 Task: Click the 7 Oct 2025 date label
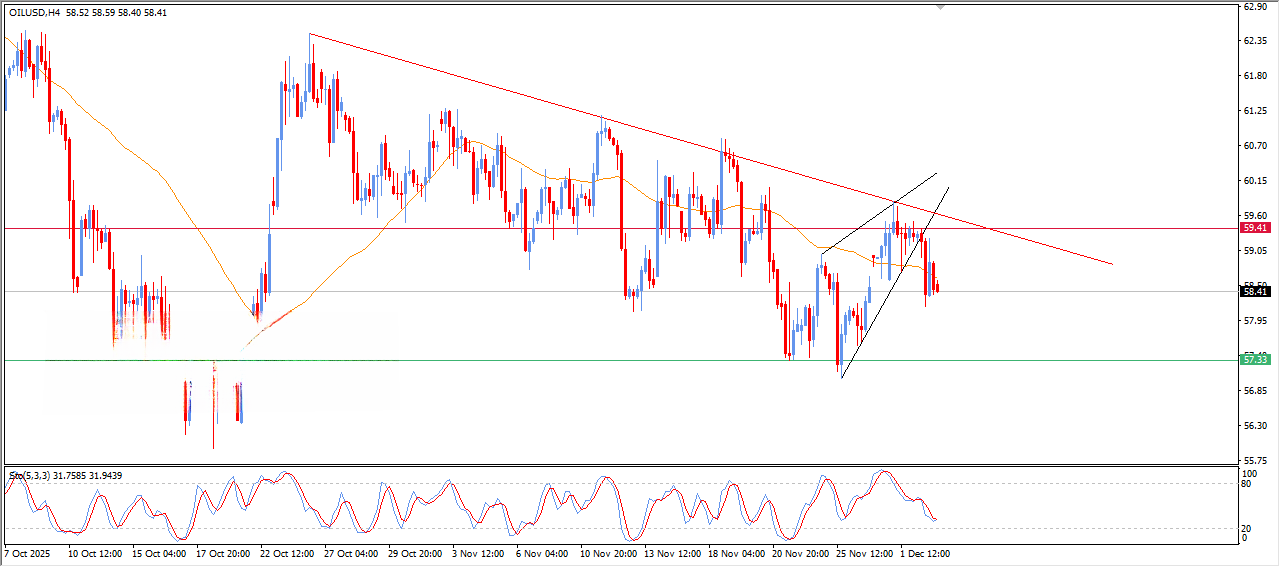pos(28,552)
